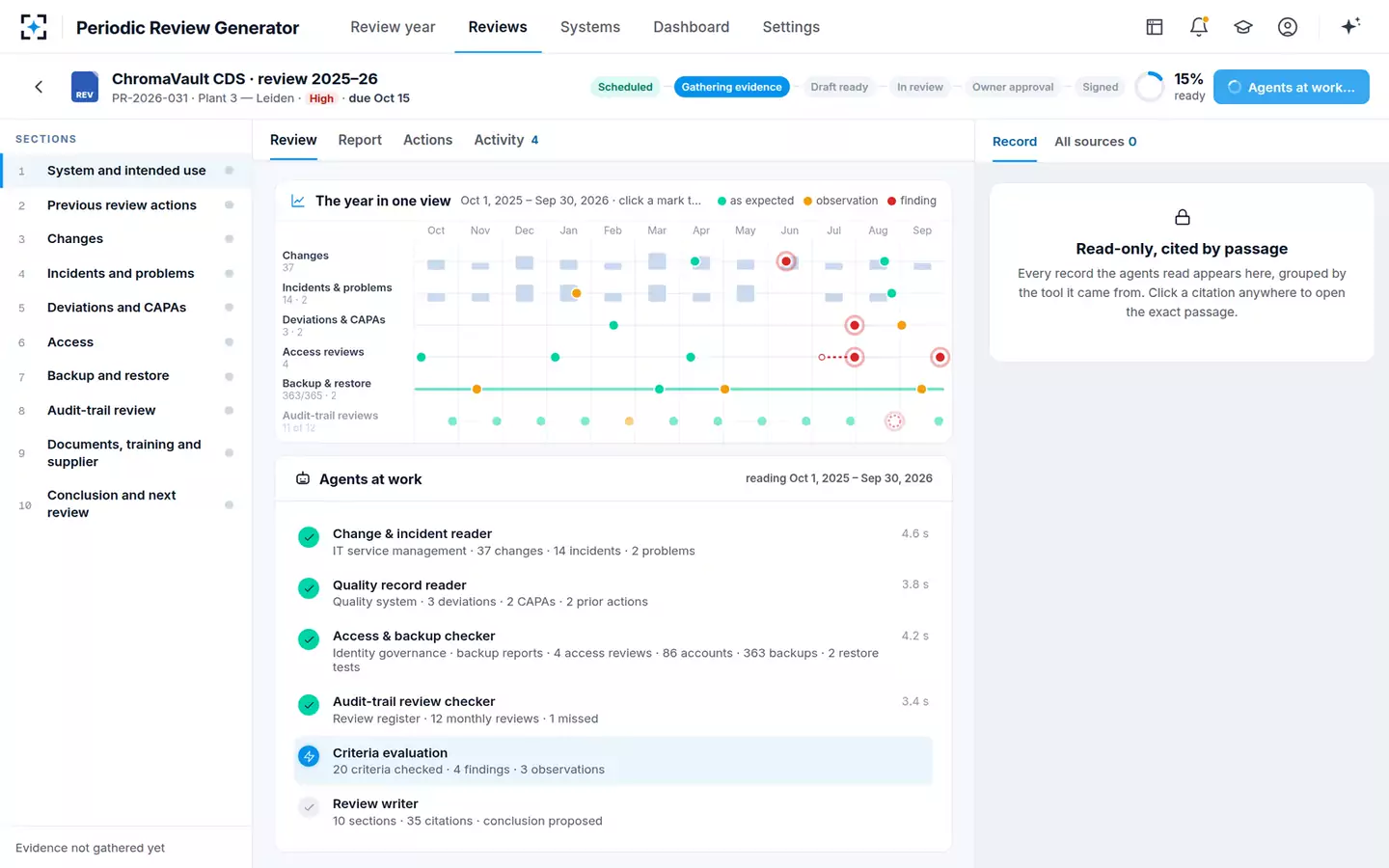Select the Draft ready stage pill
The width and height of the screenshot is (1389, 868).
[x=839, y=87]
